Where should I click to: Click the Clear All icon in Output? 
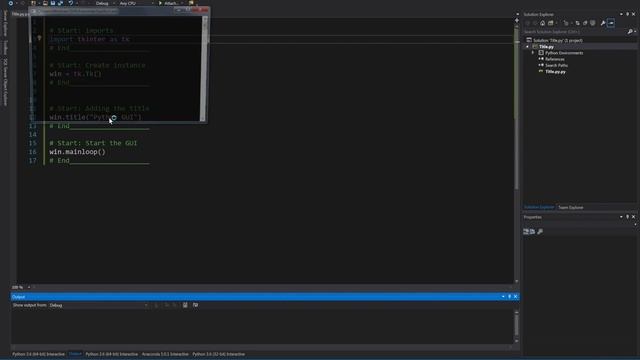point(185,305)
